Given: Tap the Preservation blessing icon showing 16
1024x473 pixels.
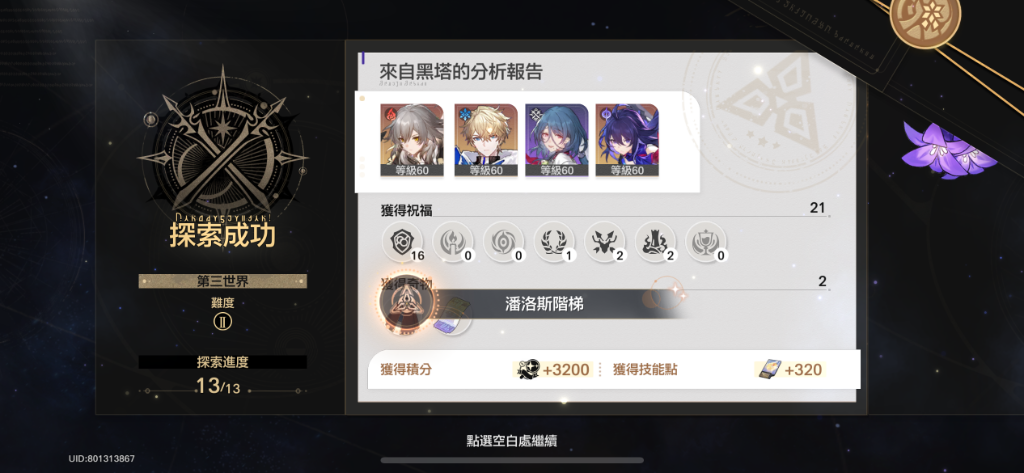Looking at the screenshot, I should (402, 242).
